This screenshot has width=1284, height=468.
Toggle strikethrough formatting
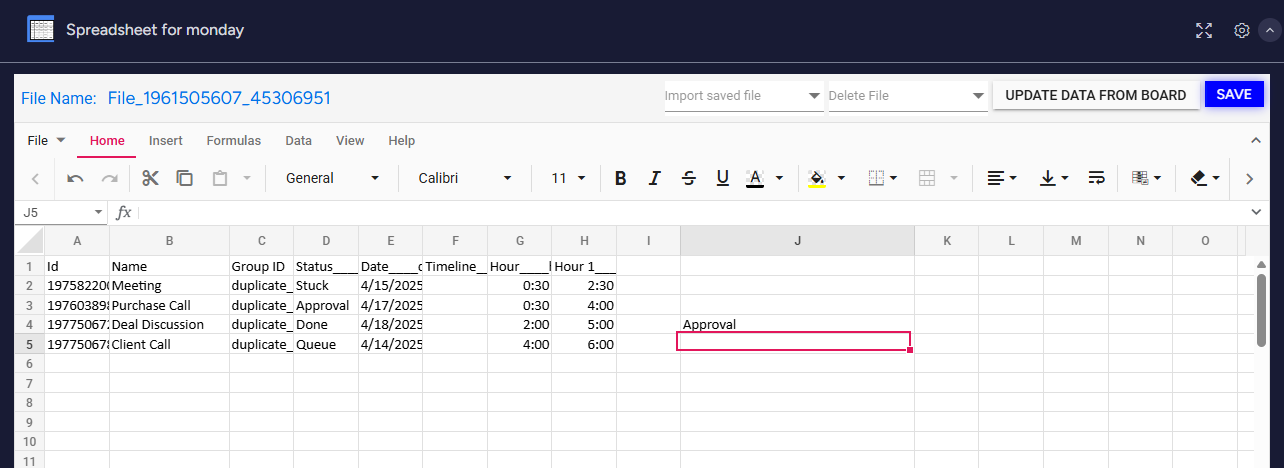coord(688,178)
